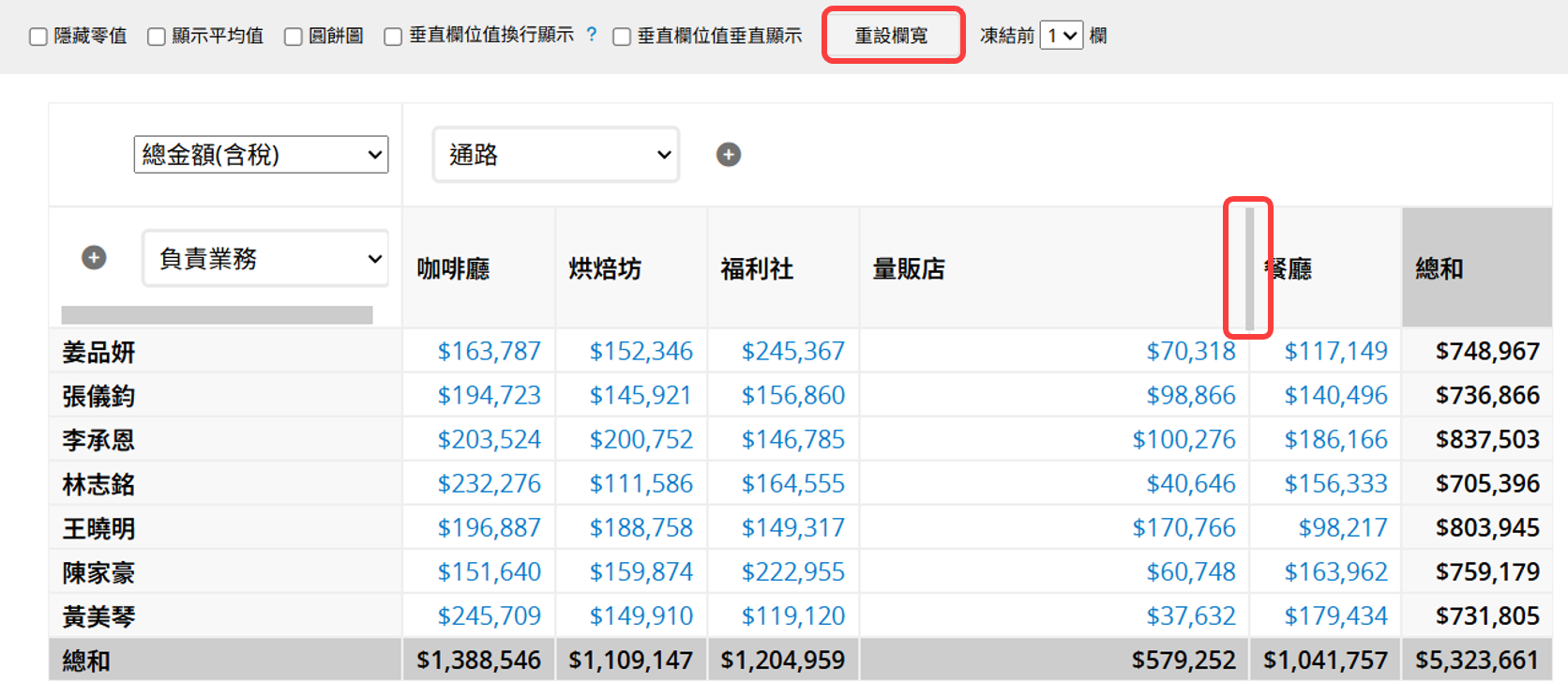Open 李承恩's 烘焙坊 value $200,752

point(641,439)
